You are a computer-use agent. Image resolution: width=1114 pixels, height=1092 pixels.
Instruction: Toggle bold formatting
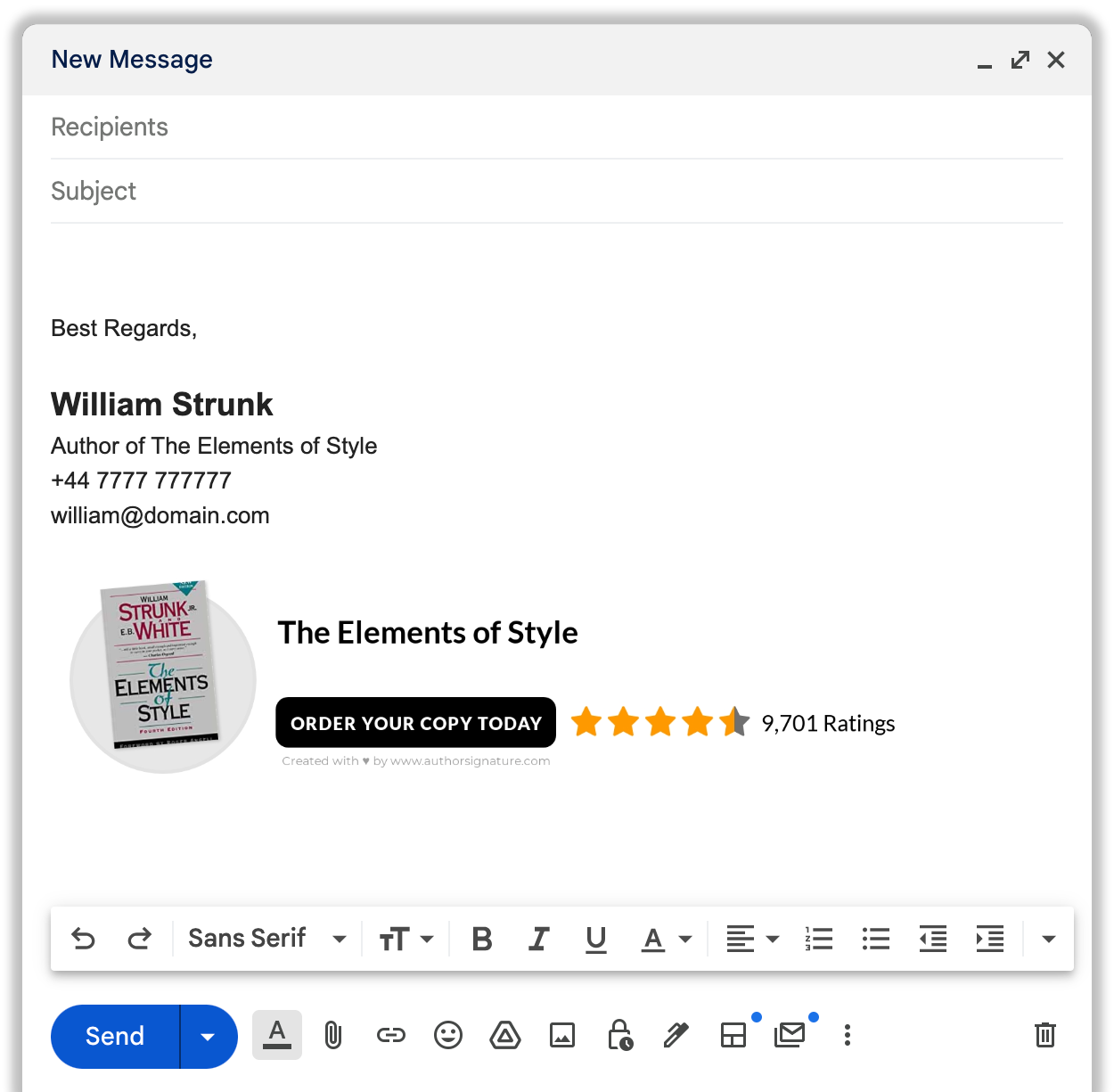click(x=482, y=939)
